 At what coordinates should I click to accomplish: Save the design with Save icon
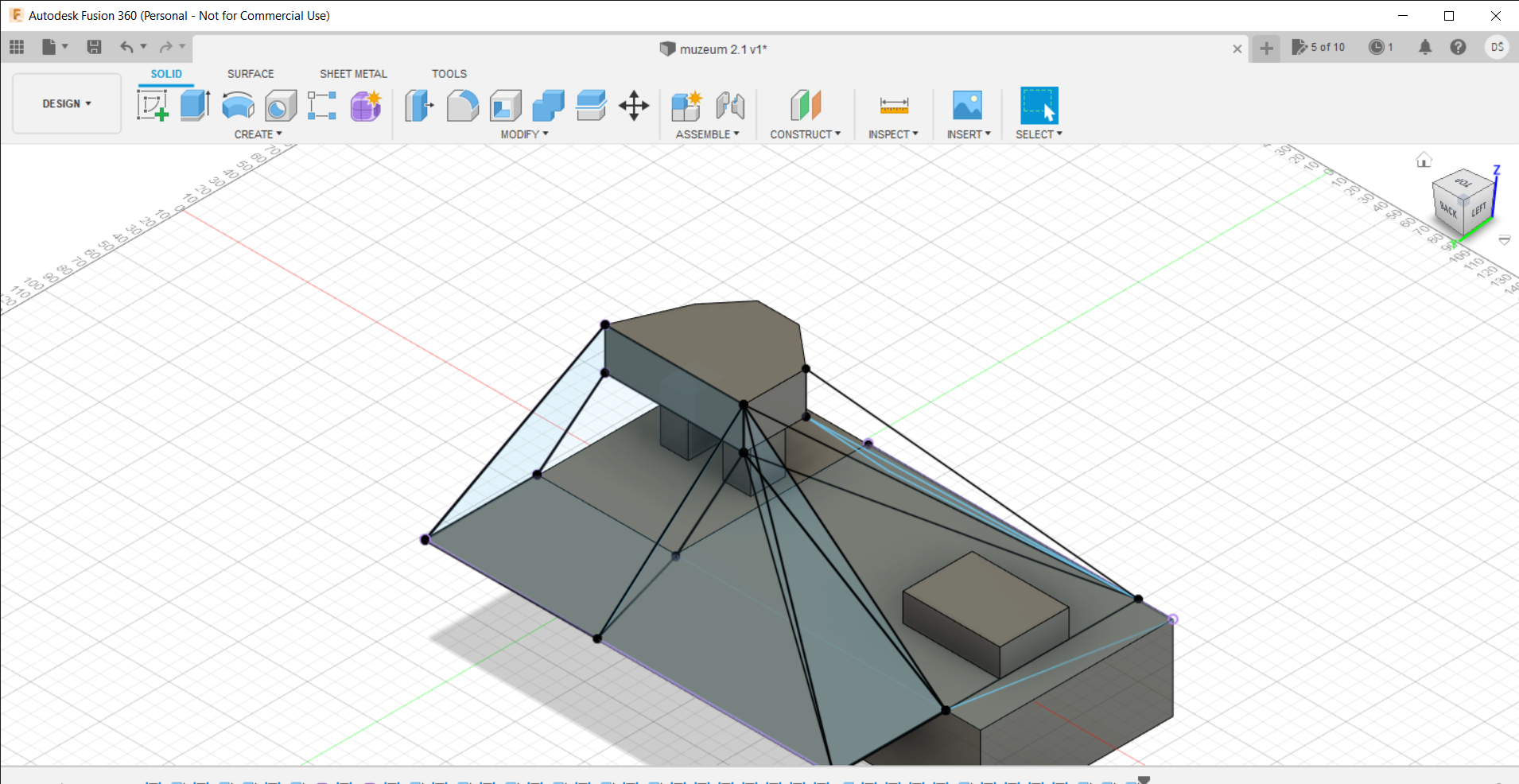pyautogui.click(x=94, y=47)
